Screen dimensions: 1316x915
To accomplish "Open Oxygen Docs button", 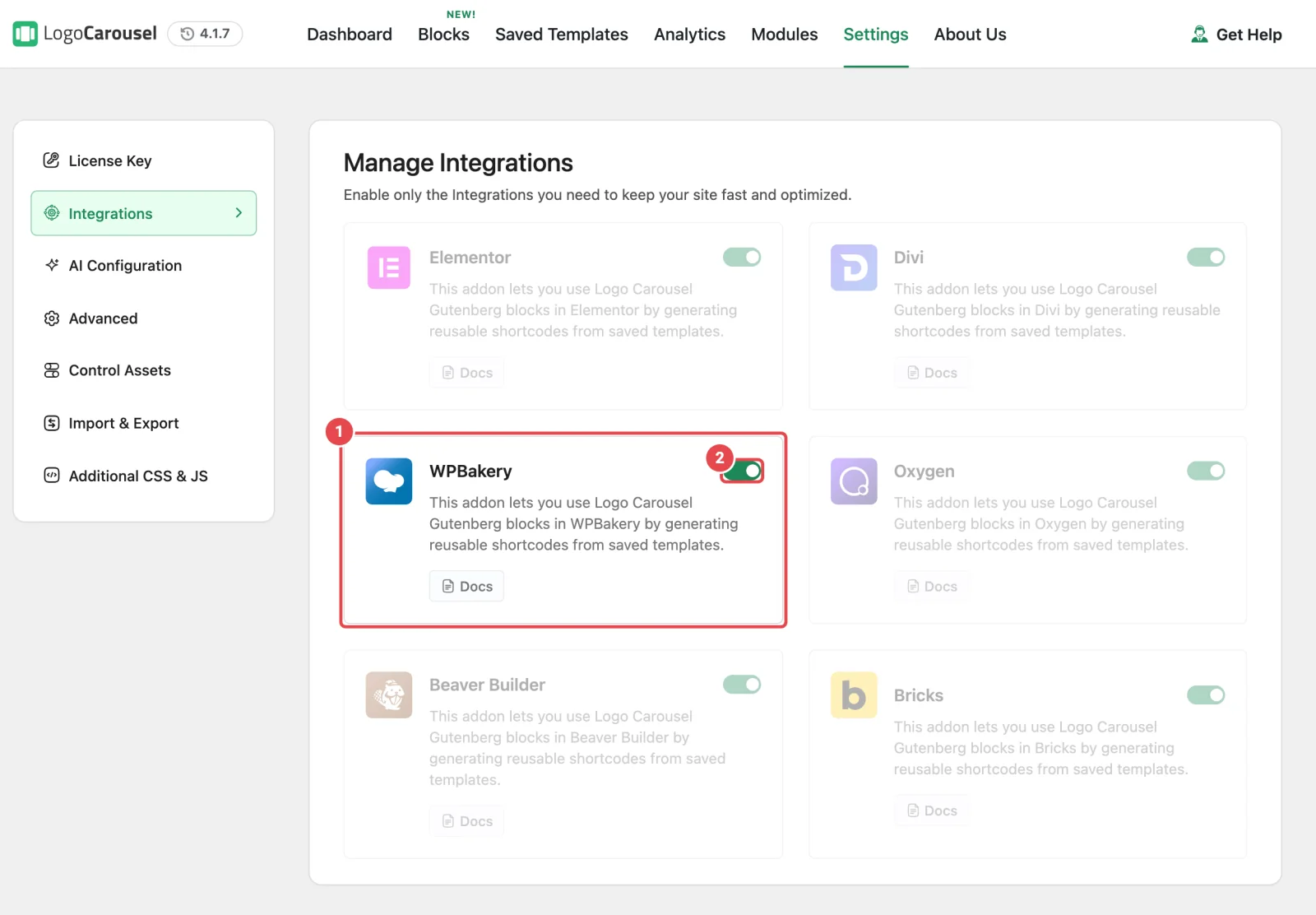I will (x=931, y=587).
